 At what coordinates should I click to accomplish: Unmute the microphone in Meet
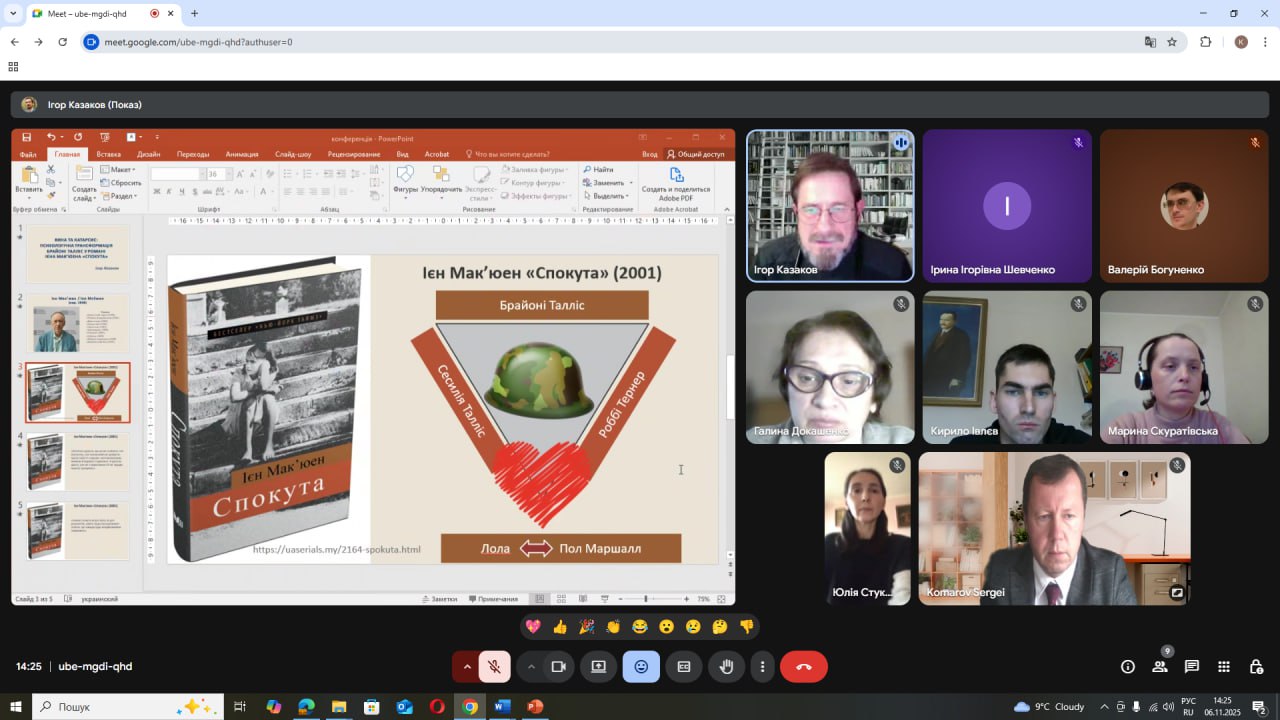click(494, 667)
